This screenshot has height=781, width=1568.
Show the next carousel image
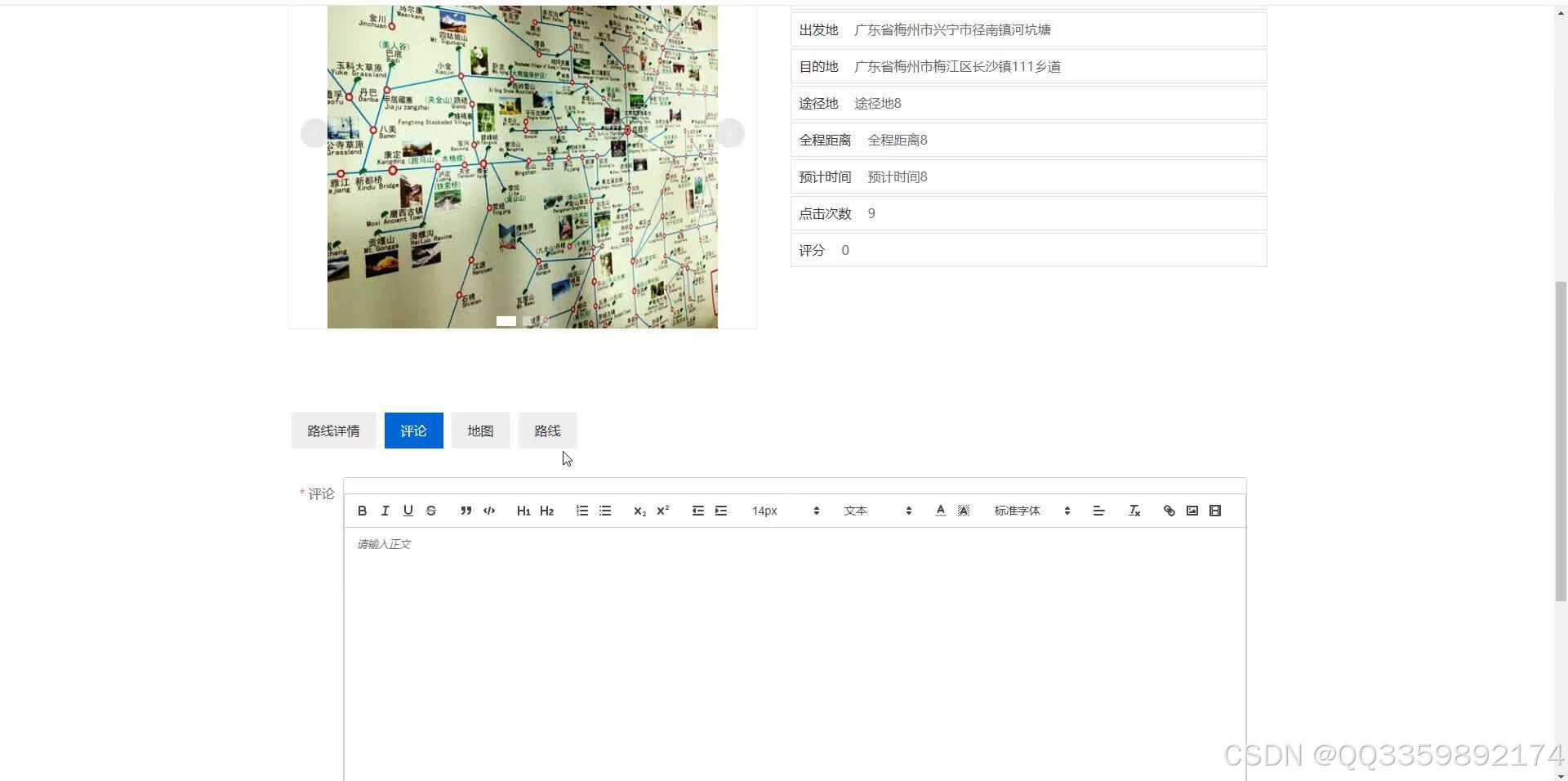pyautogui.click(x=731, y=132)
